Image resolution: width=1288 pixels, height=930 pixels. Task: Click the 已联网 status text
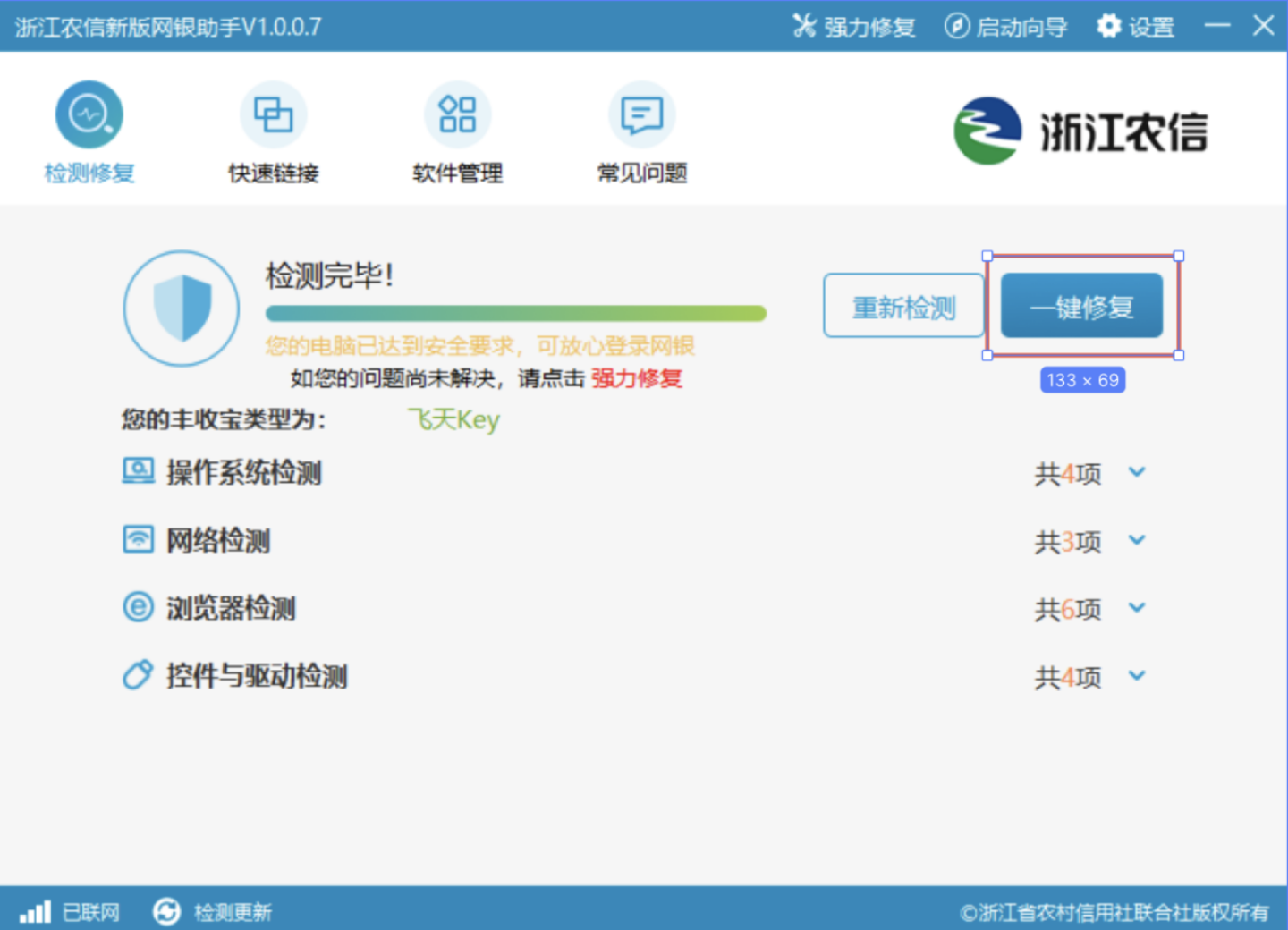pos(90,912)
